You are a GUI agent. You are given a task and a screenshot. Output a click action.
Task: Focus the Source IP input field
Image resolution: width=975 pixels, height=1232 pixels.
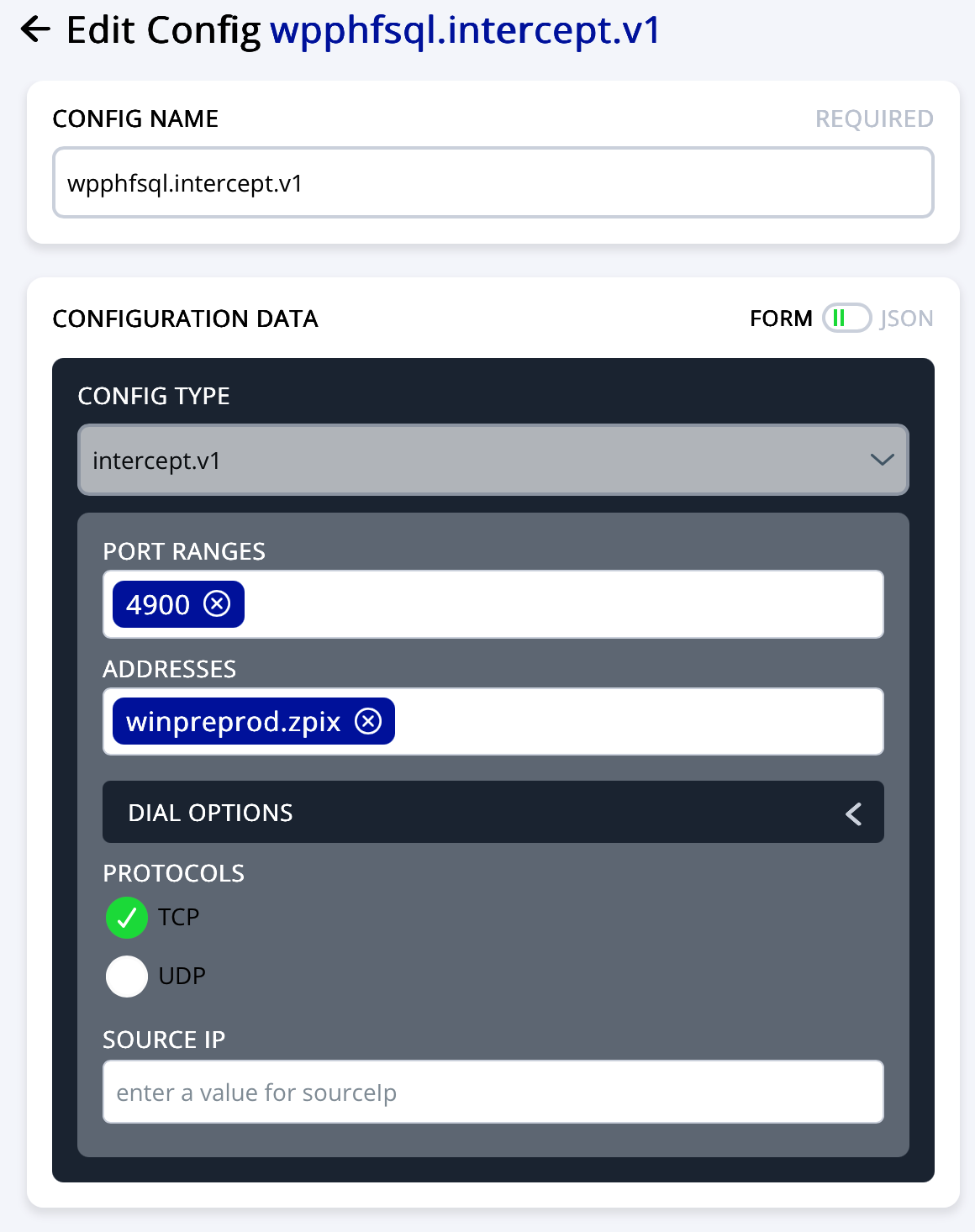[x=493, y=1092]
